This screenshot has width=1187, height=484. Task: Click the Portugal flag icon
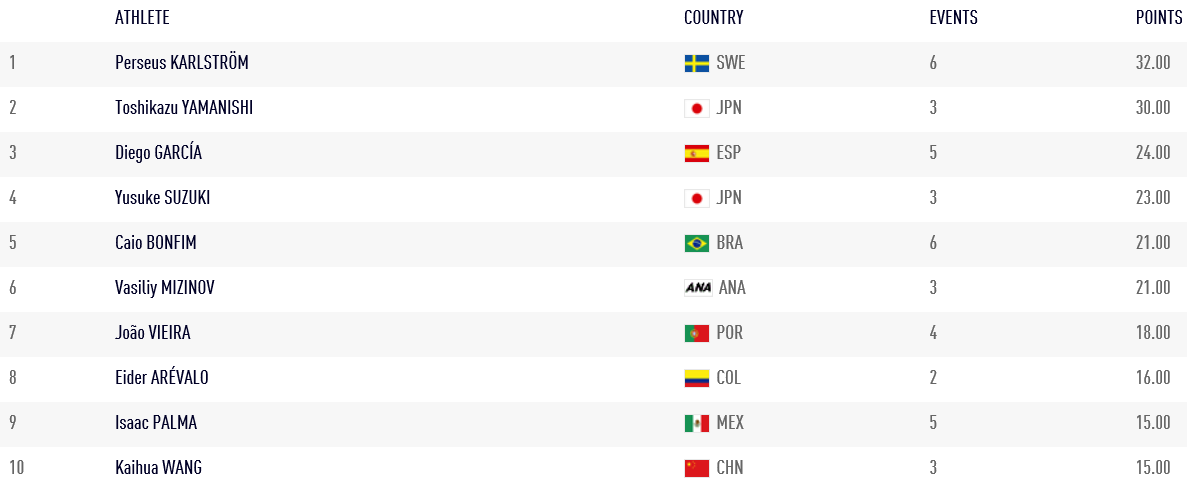[696, 333]
